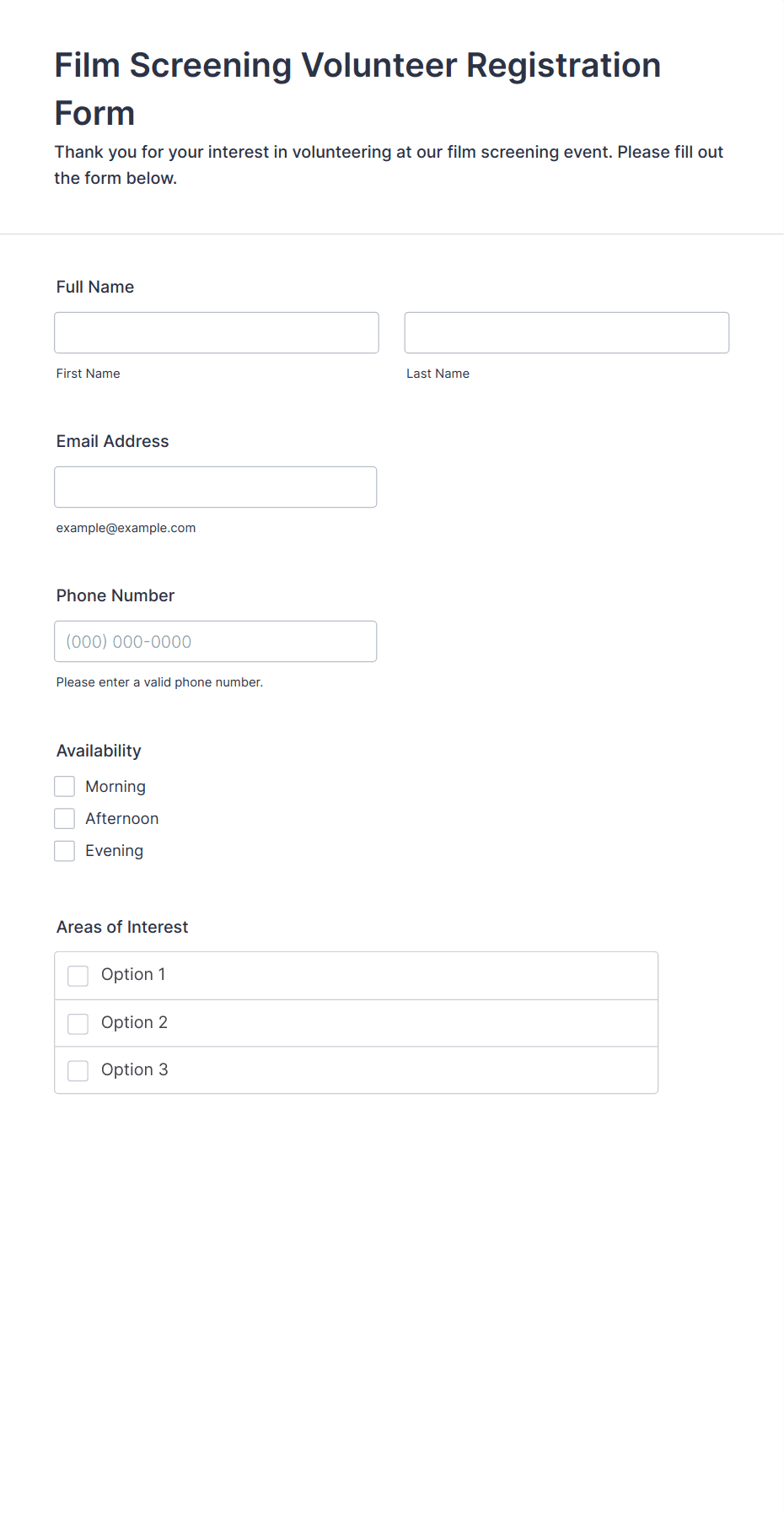Tick the Afternoon availability checkbox

[65, 819]
